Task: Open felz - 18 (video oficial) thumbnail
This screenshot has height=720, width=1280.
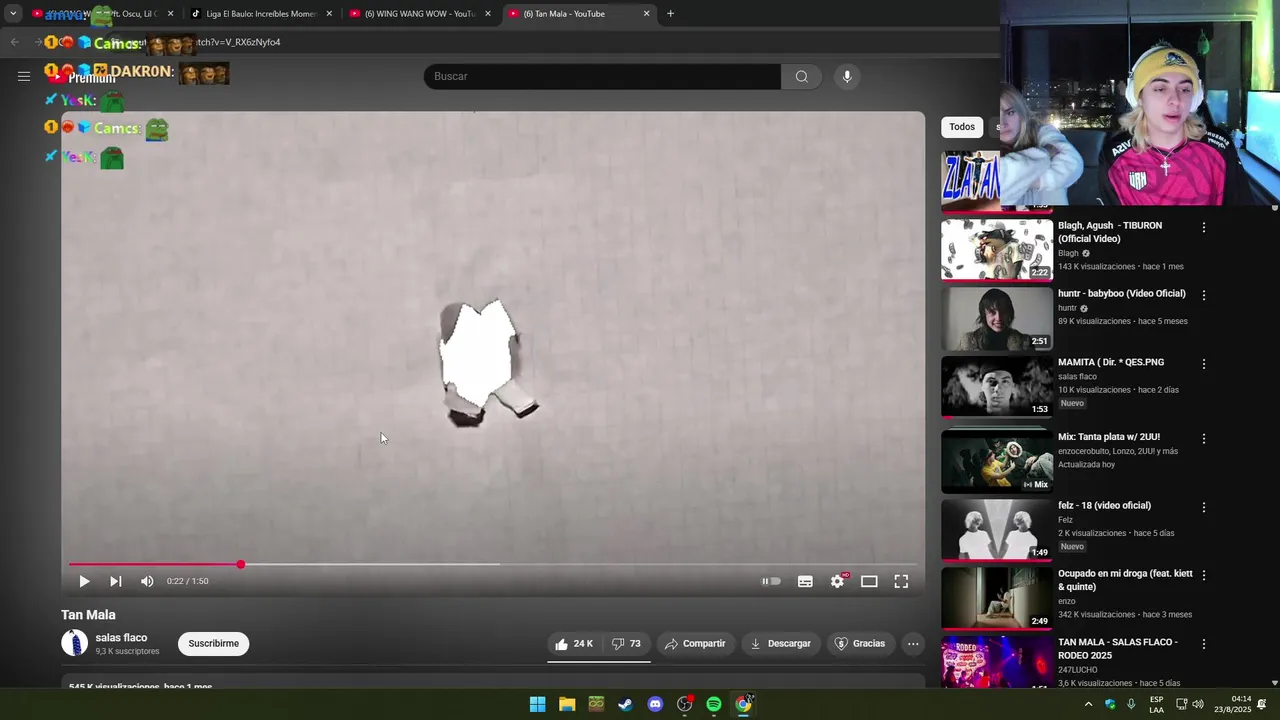Action: click(997, 530)
